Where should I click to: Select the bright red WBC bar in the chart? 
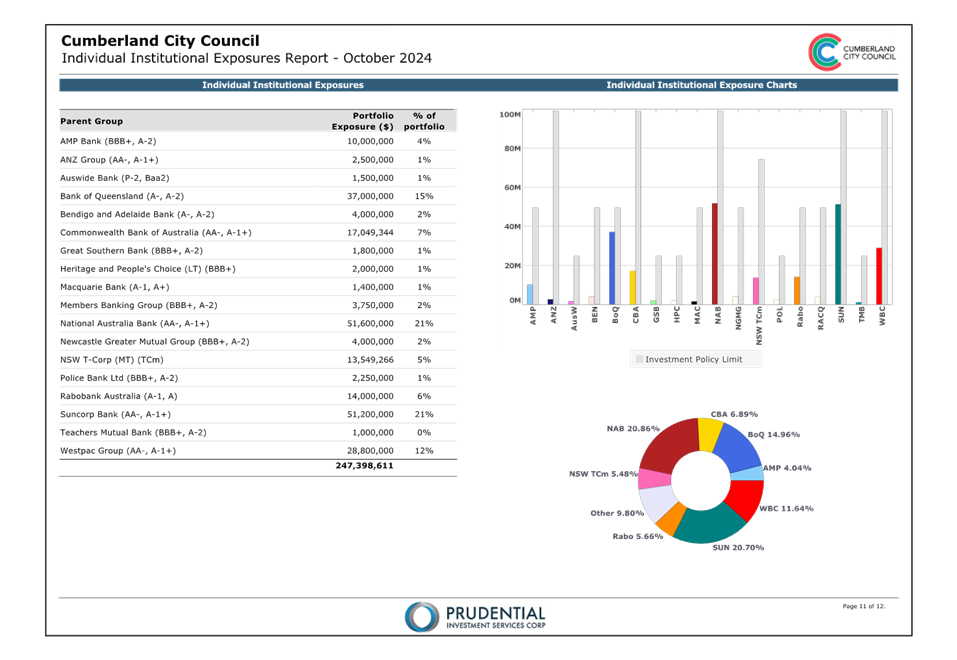pyautogui.click(x=879, y=276)
